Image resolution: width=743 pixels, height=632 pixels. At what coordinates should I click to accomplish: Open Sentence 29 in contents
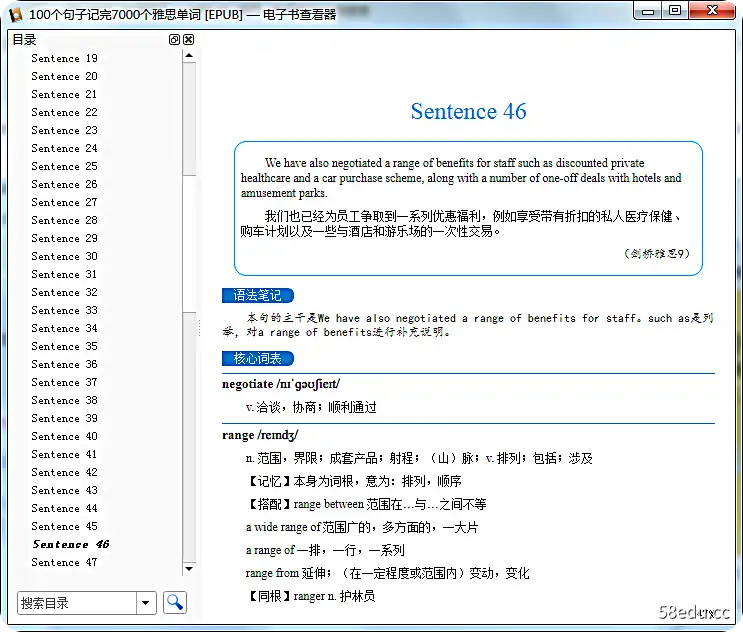pyautogui.click(x=64, y=238)
